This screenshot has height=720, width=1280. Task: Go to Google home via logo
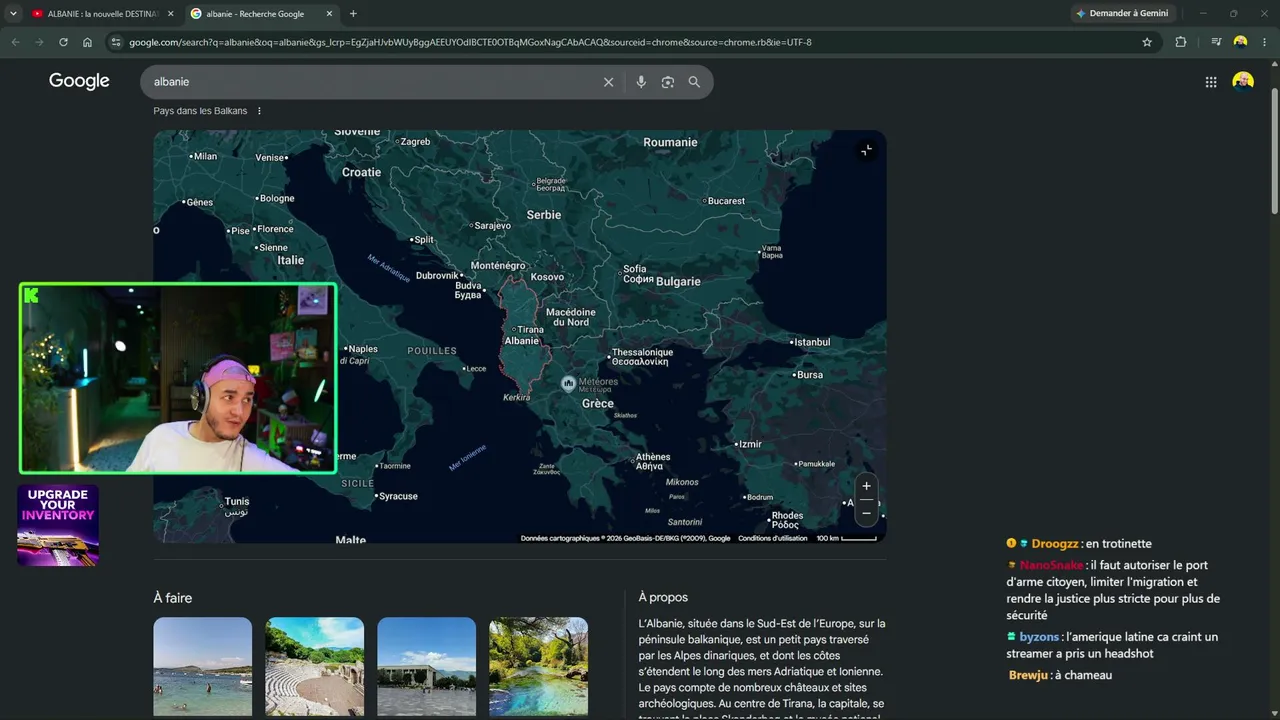79,81
